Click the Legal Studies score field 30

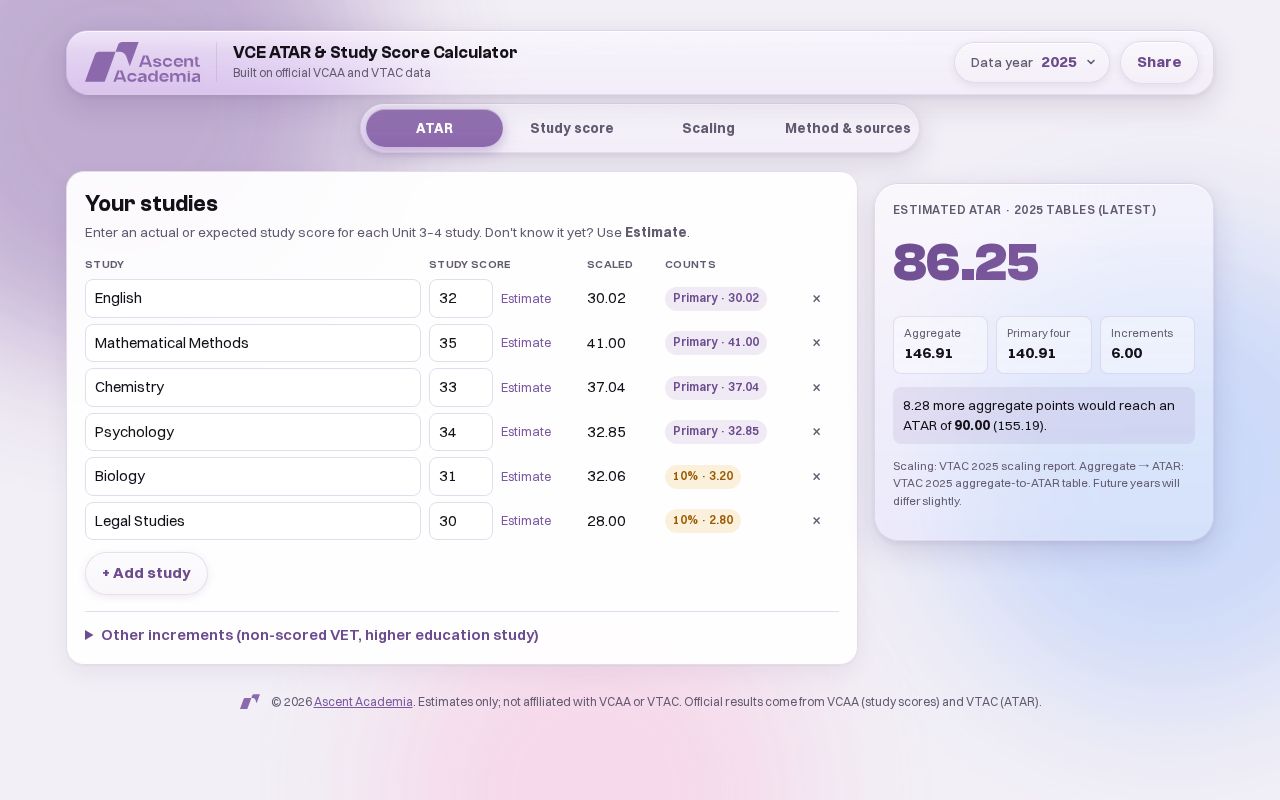(x=461, y=521)
